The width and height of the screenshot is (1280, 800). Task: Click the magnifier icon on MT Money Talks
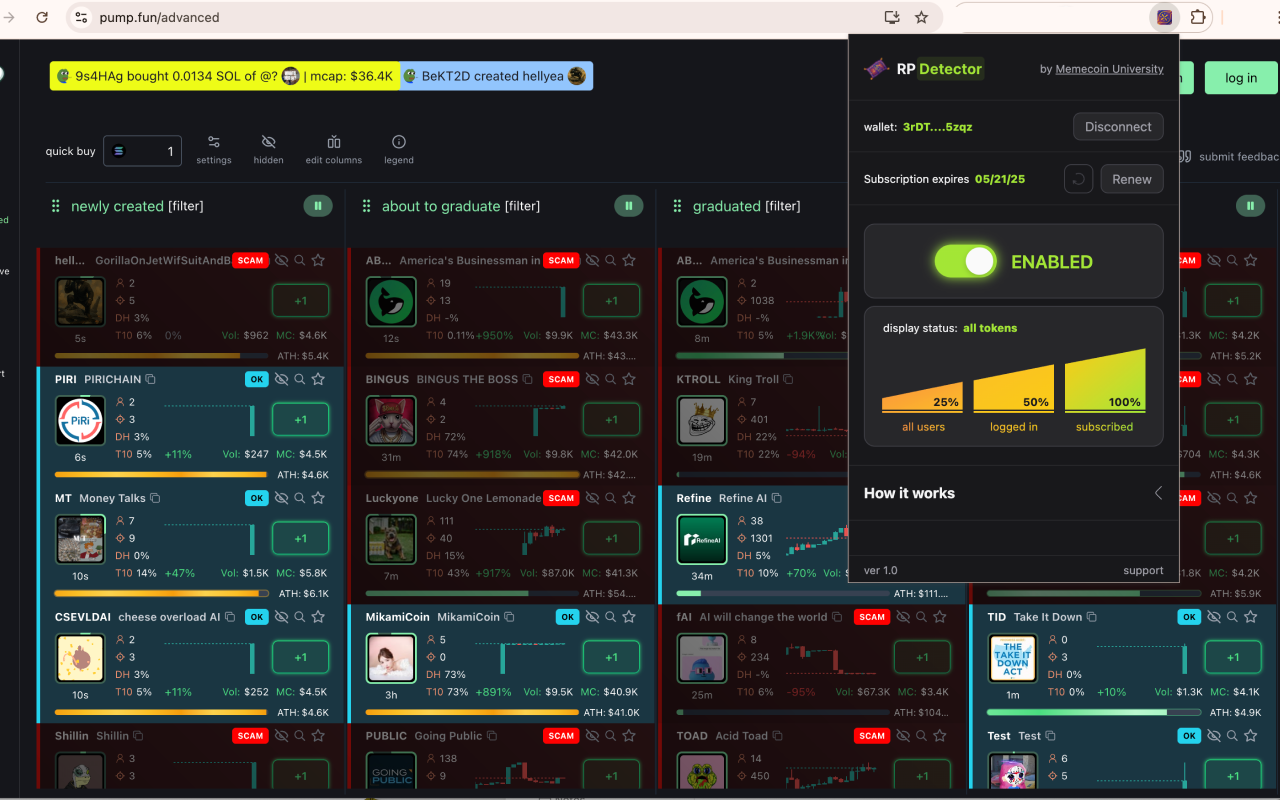(x=299, y=498)
